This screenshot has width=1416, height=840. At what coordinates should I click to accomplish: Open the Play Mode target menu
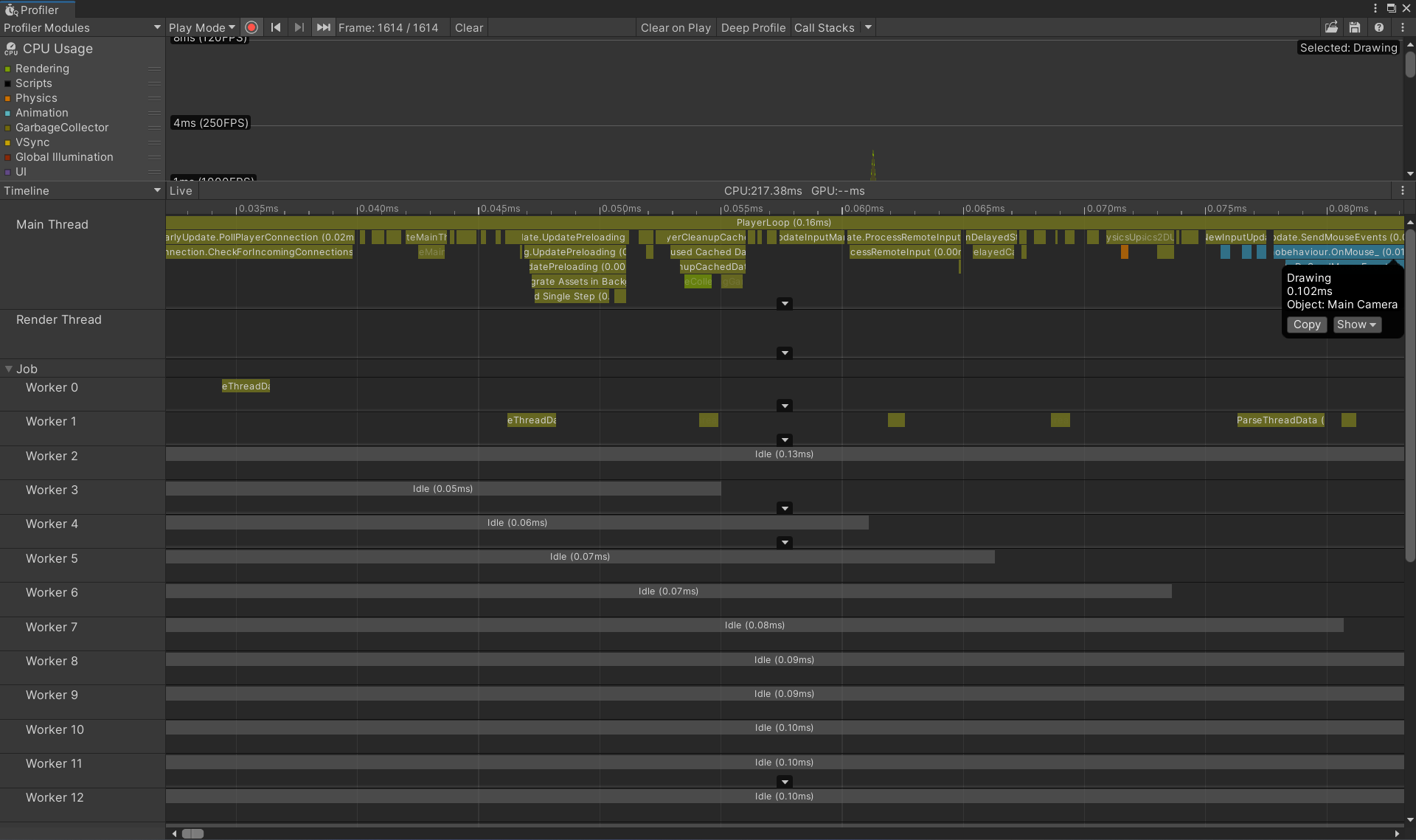point(201,27)
